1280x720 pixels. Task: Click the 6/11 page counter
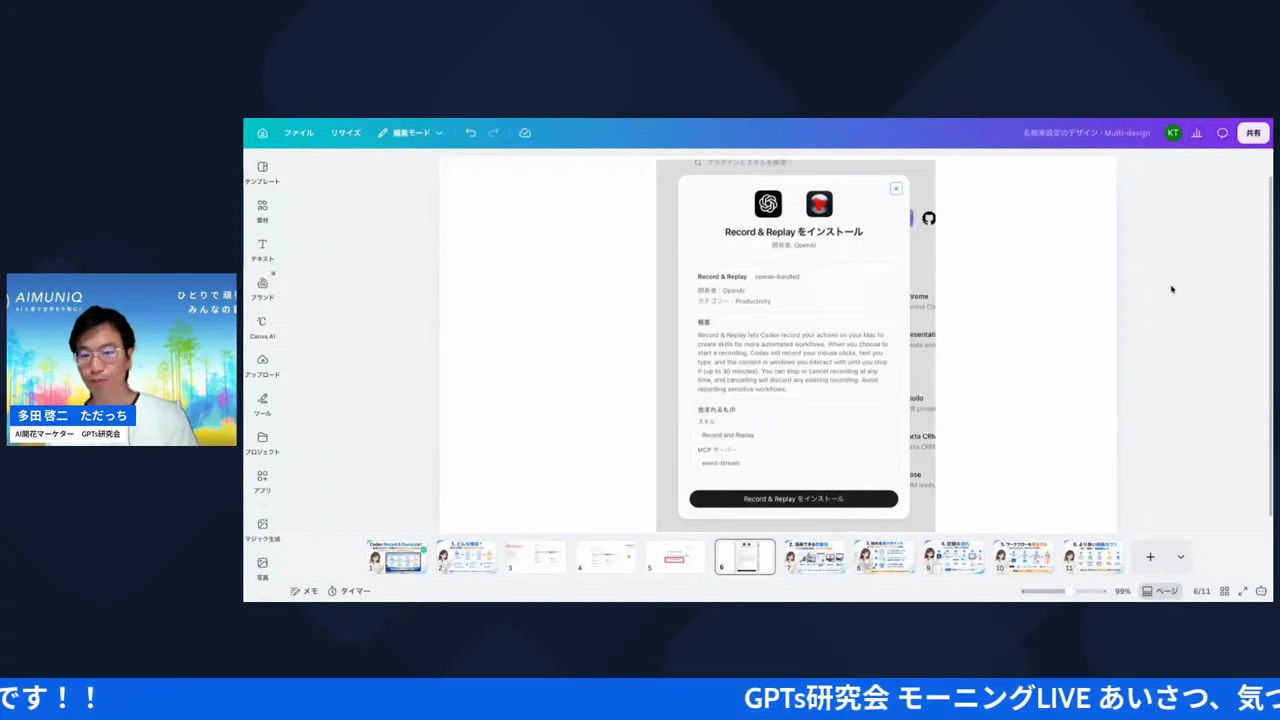pos(1201,591)
